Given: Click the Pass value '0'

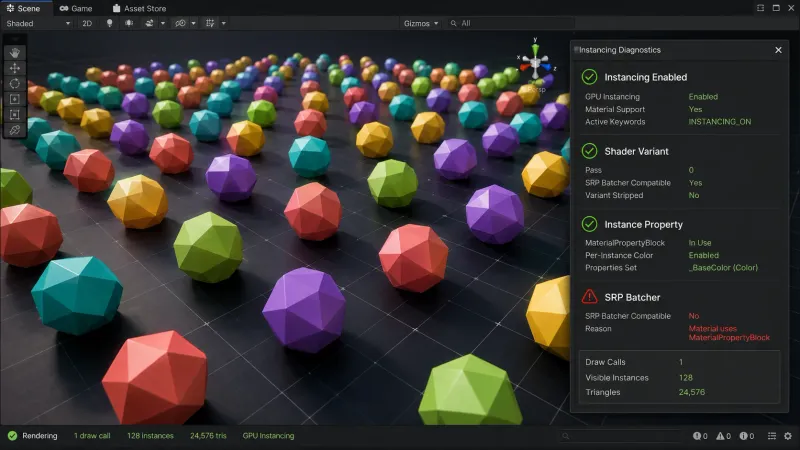Looking at the screenshot, I should coord(691,170).
